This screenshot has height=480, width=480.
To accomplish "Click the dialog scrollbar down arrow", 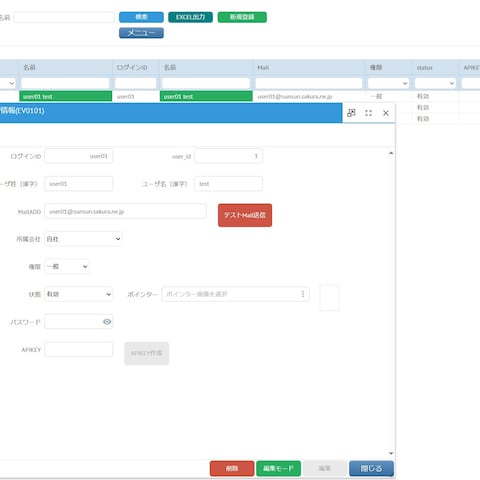I will [391, 453].
